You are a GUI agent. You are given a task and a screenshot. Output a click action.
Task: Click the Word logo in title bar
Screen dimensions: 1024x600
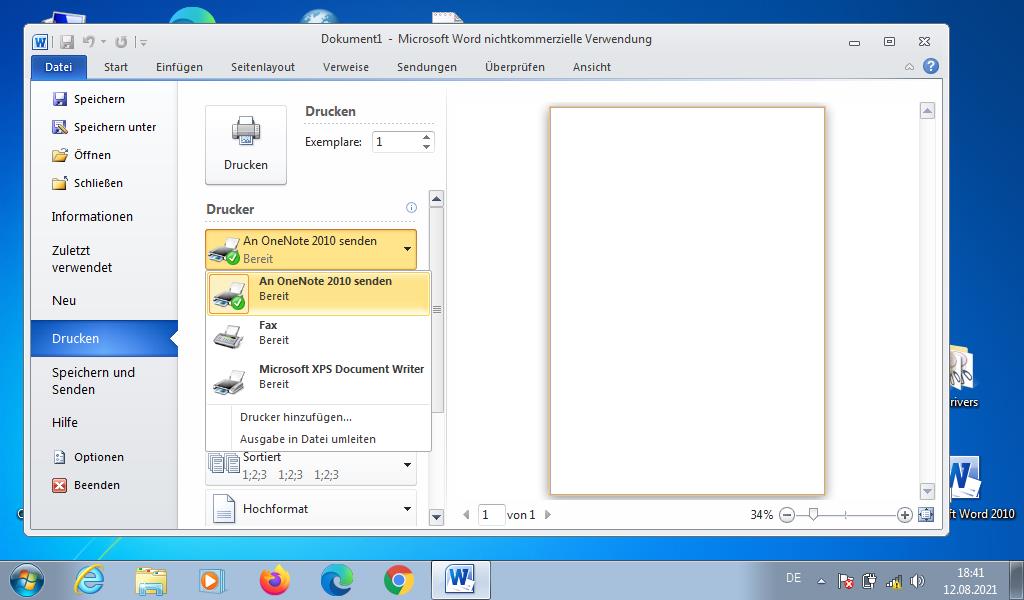[40, 42]
